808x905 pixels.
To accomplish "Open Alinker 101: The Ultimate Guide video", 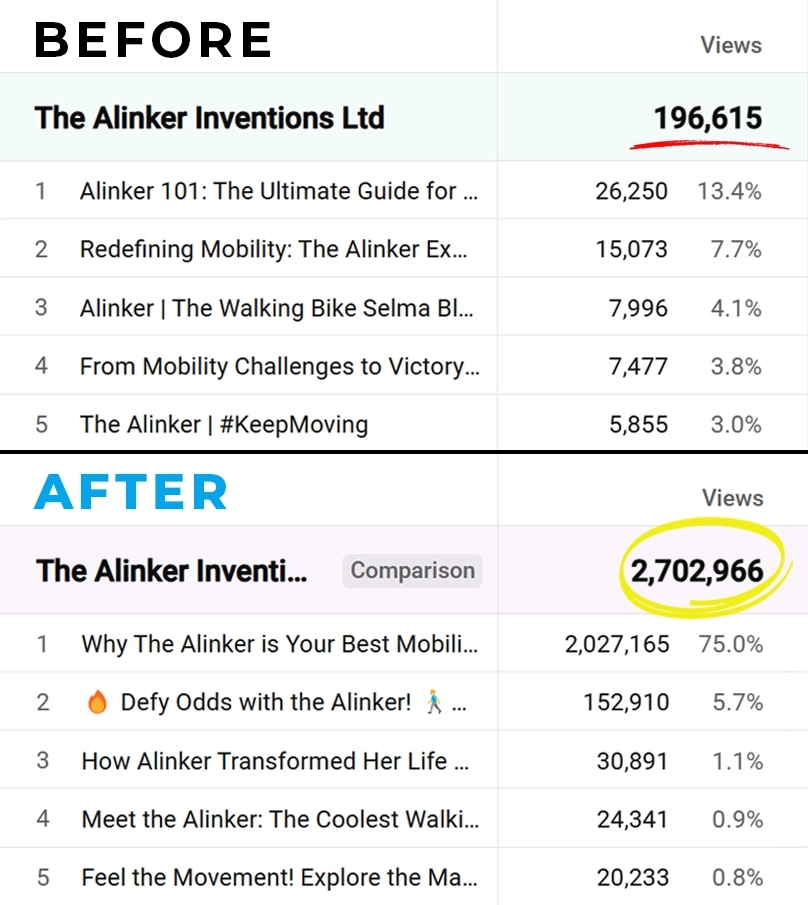I will tap(279, 191).
